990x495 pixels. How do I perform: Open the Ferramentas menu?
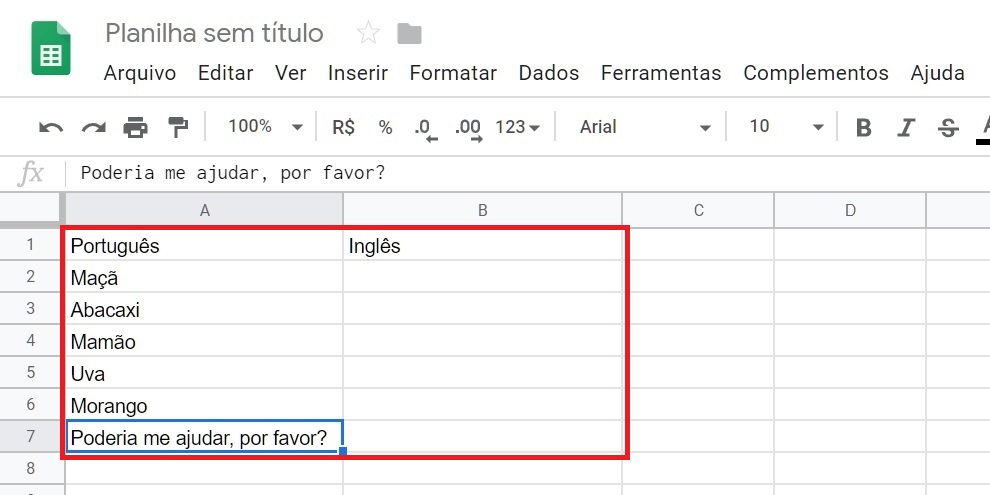[x=660, y=73]
